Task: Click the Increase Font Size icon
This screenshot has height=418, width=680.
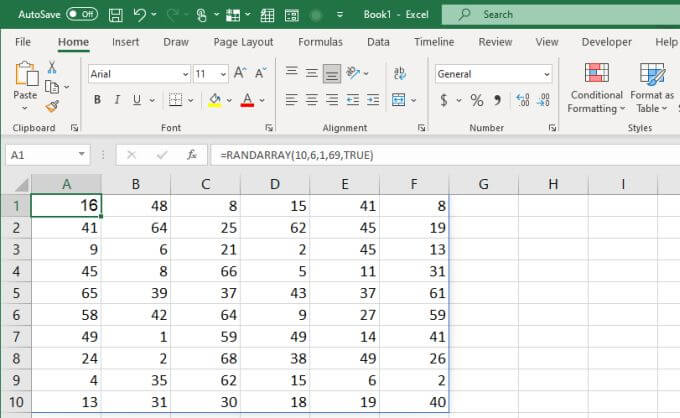Action: tap(240, 73)
